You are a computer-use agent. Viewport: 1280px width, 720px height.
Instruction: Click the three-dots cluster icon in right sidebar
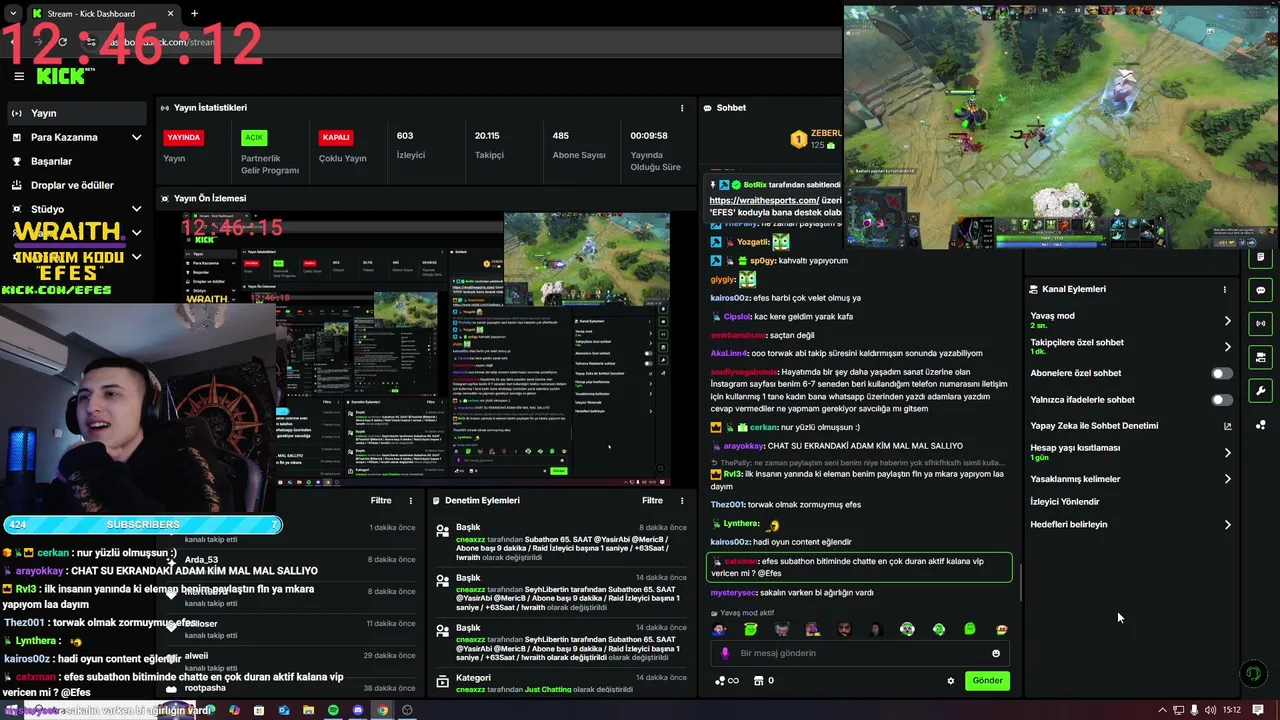coord(1261,425)
